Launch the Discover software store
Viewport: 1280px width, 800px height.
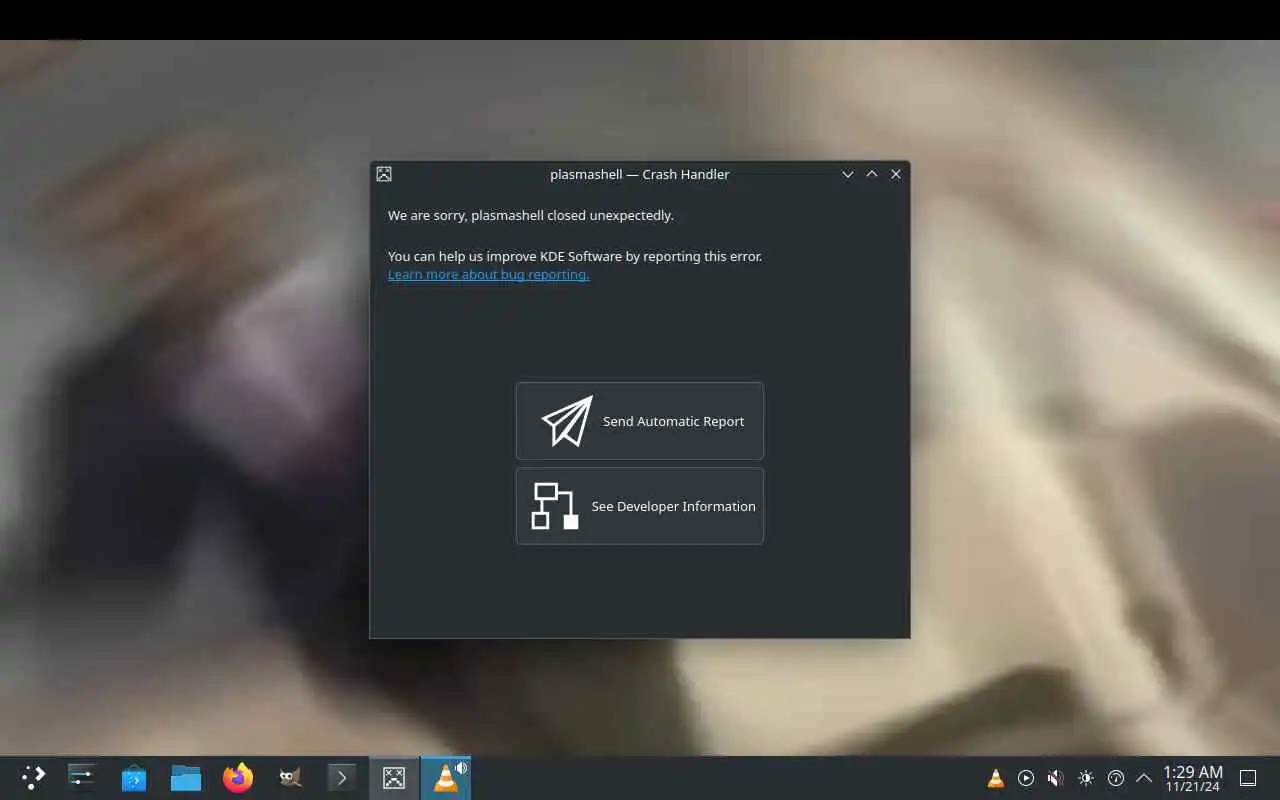[134, 778]
